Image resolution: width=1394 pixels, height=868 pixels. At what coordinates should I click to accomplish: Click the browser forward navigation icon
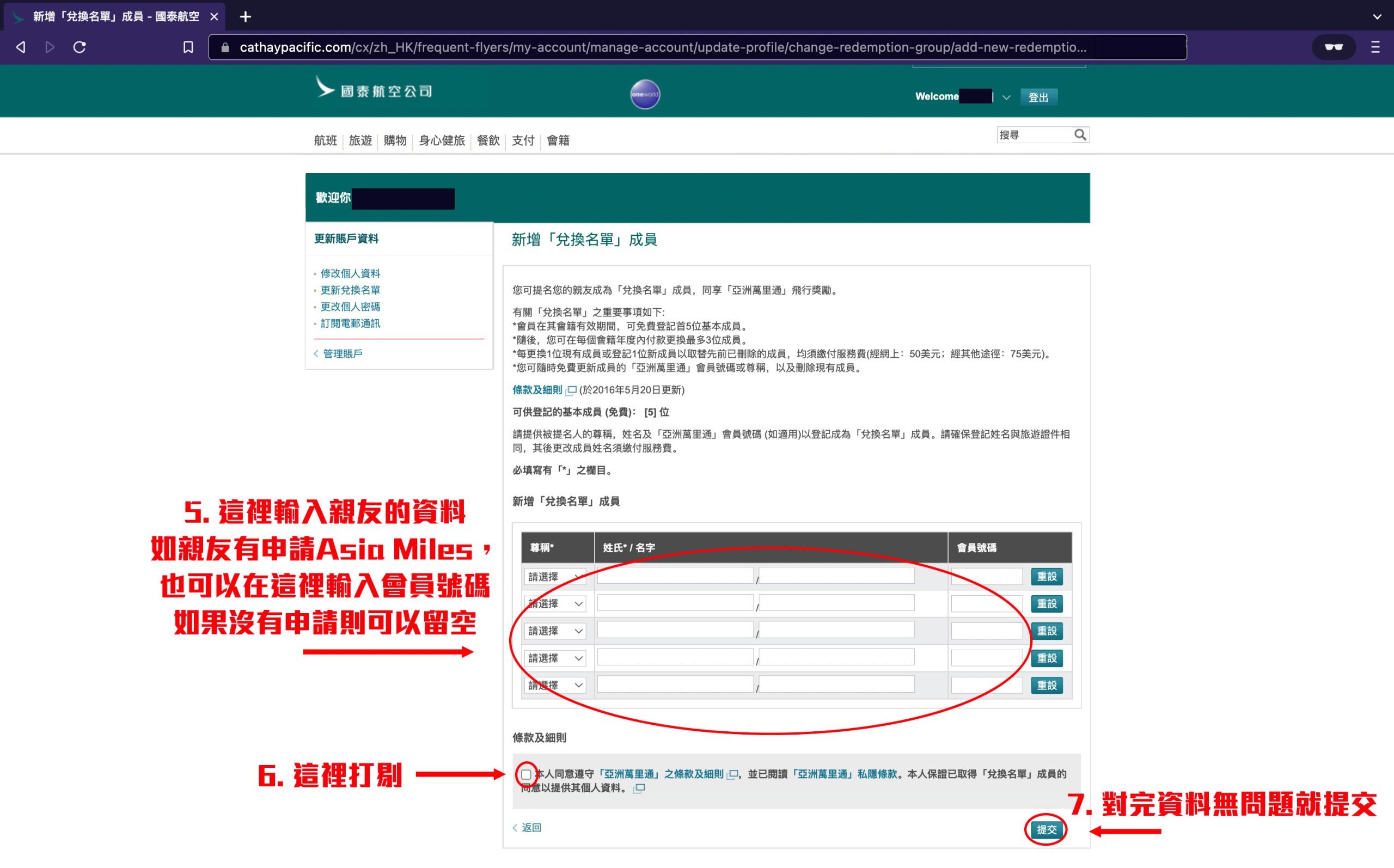(x=50, y=46)
